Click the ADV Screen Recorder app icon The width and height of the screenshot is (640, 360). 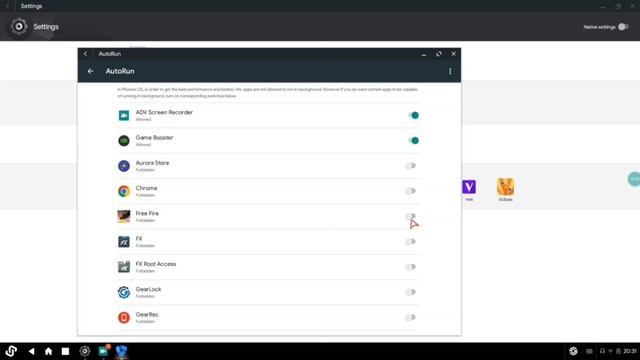pos(124,116)
